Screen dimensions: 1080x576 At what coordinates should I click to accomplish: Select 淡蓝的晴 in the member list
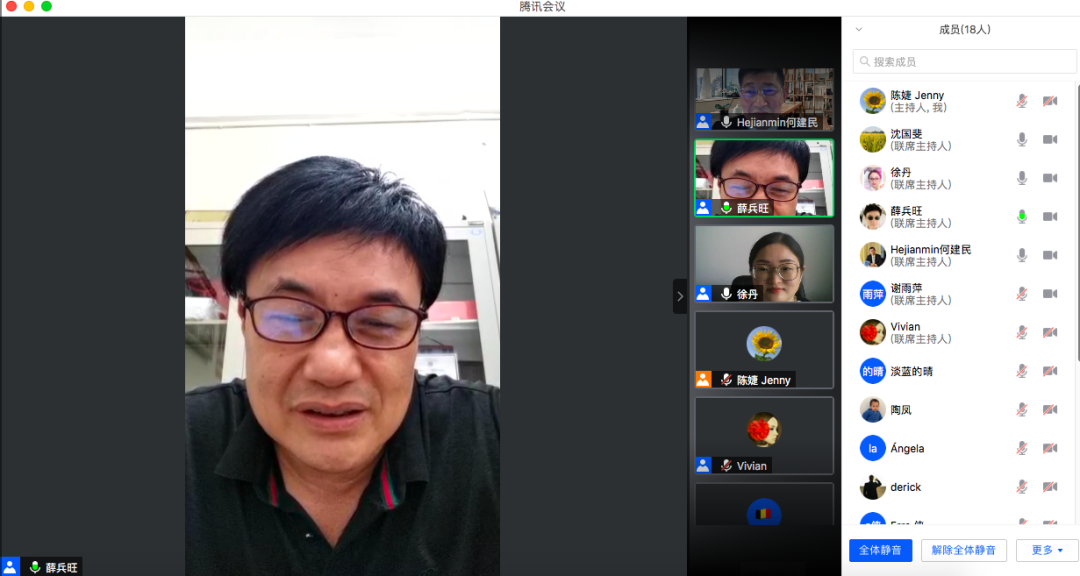tap(911, 371)
